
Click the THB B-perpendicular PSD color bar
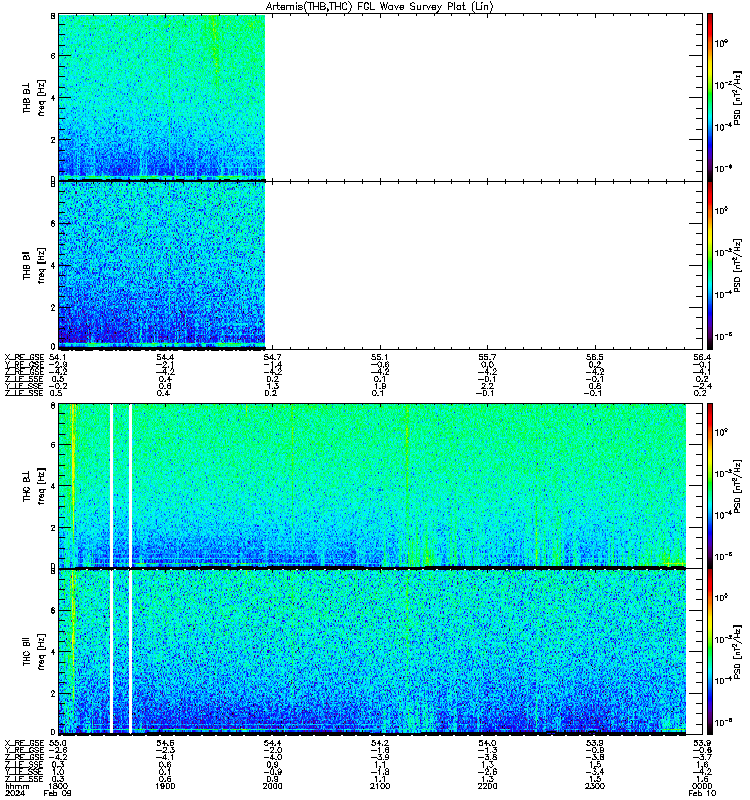[710, 96]
